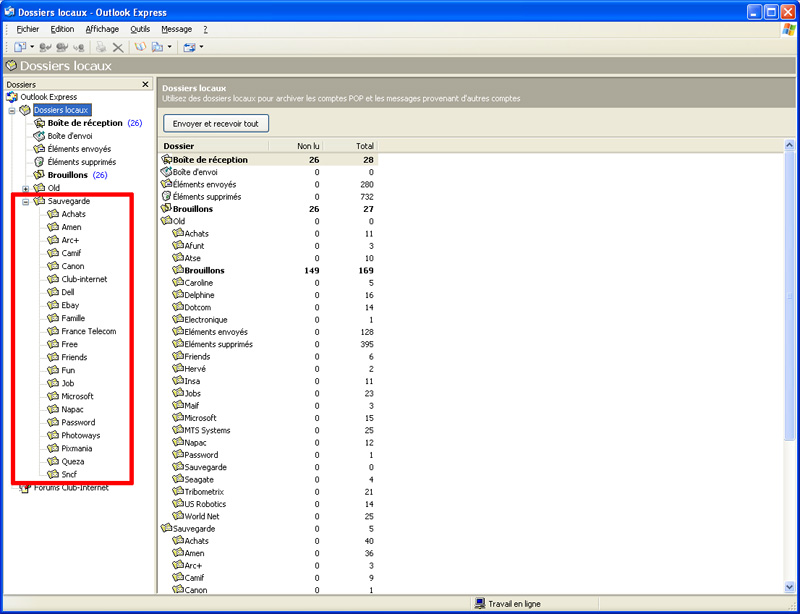Open the Message menu

pos(177,29)
